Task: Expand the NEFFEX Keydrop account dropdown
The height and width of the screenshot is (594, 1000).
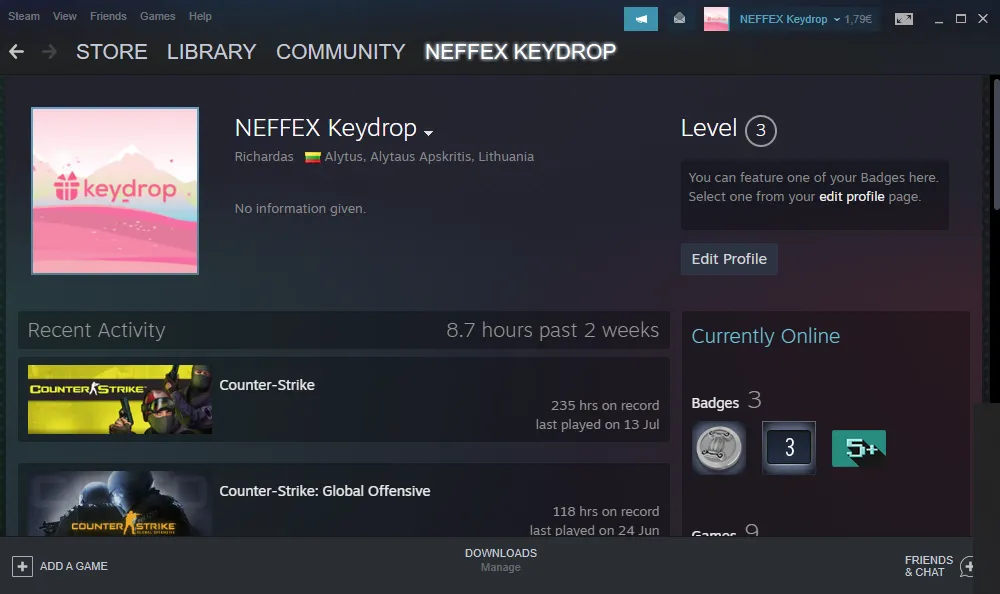Action: pos(790,19)
